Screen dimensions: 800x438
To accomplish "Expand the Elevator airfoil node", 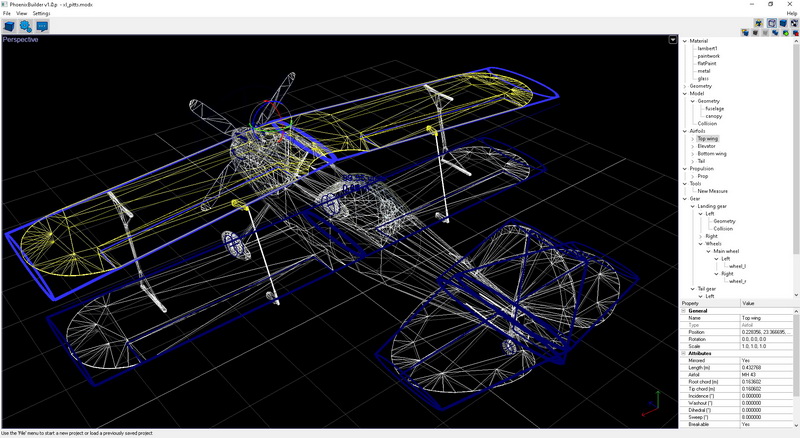I will coord(692,146).
